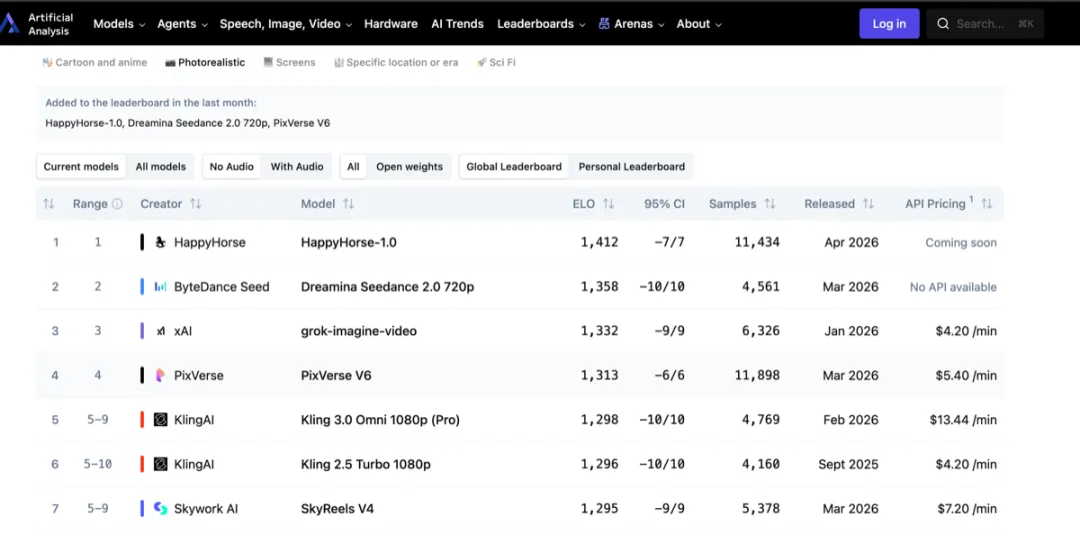Screen dimensions: 1080x544
Task: Expand the Models navigation dropdown
Action: coord(119,24)
